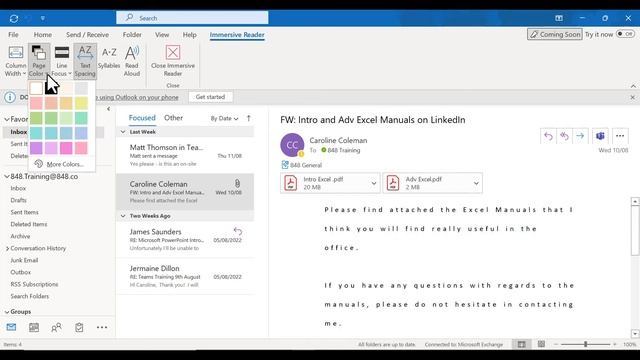This screenshot has height=360, width=640.
Task: Click into the Search box
Action: click(192, 18)
